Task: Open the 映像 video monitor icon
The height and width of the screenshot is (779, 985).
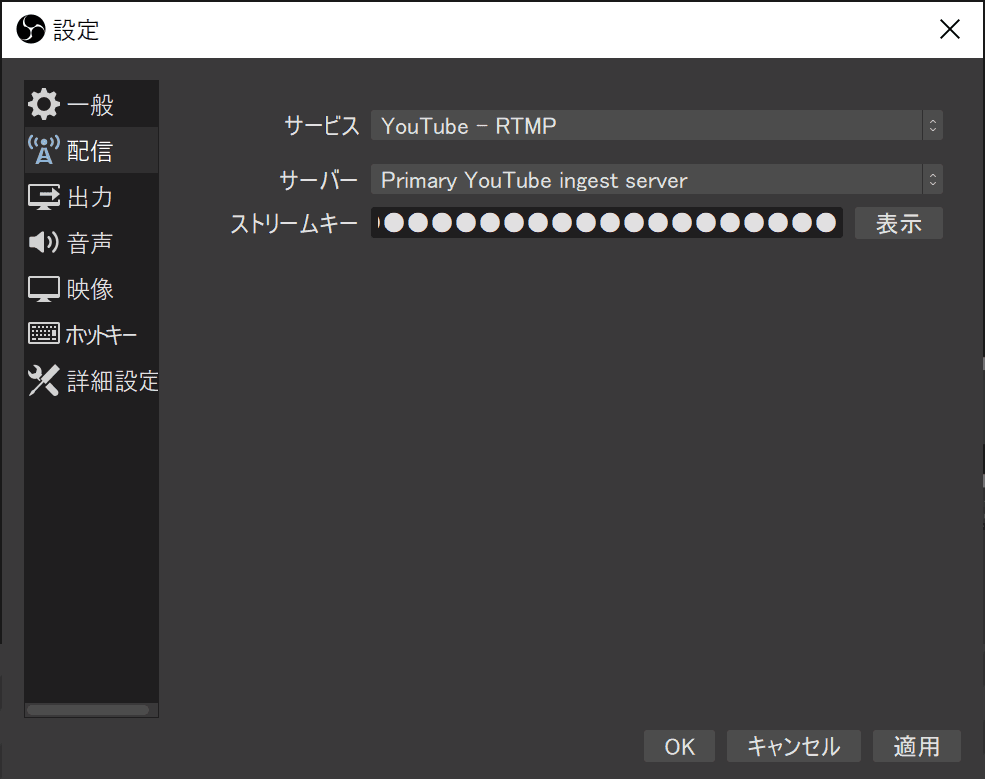Action: coord(43,289)
